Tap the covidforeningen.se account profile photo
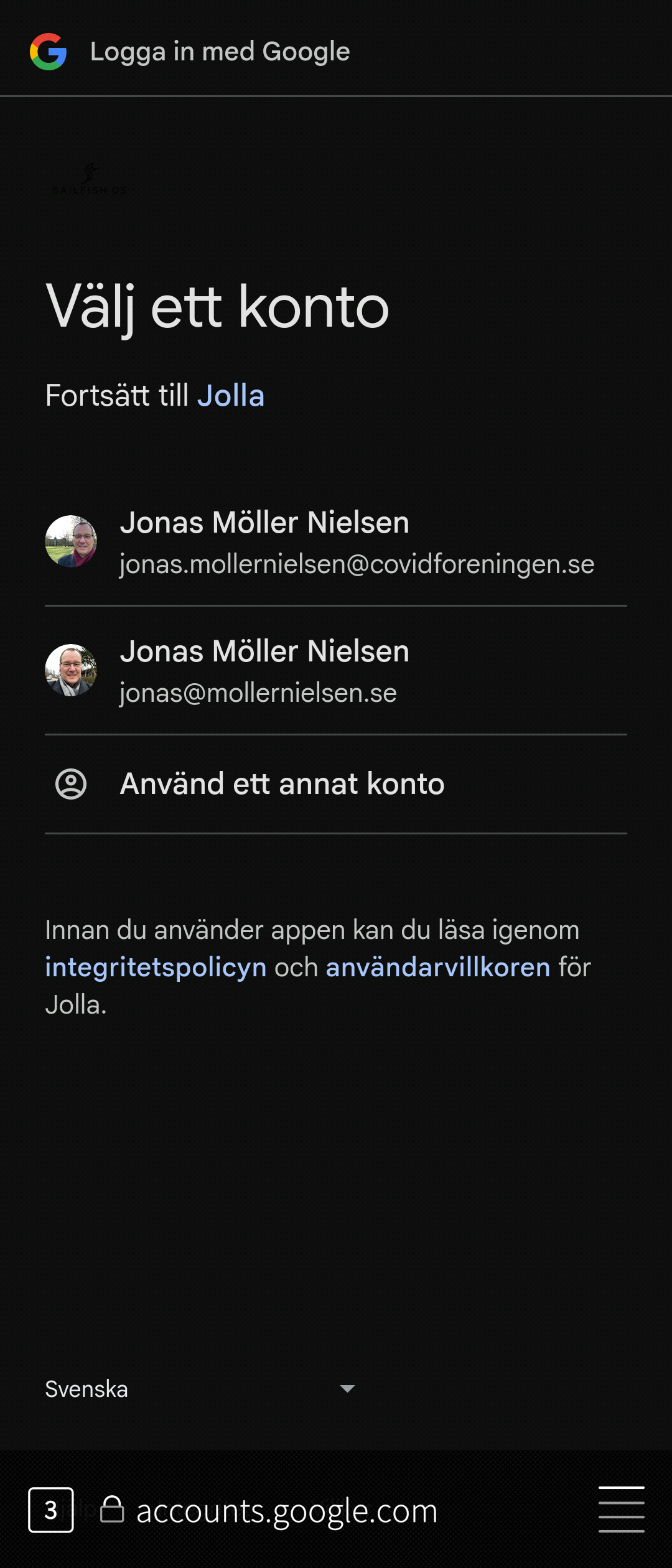The width and height of the screenshot is (672, 1568). click(x=71, y=541)
